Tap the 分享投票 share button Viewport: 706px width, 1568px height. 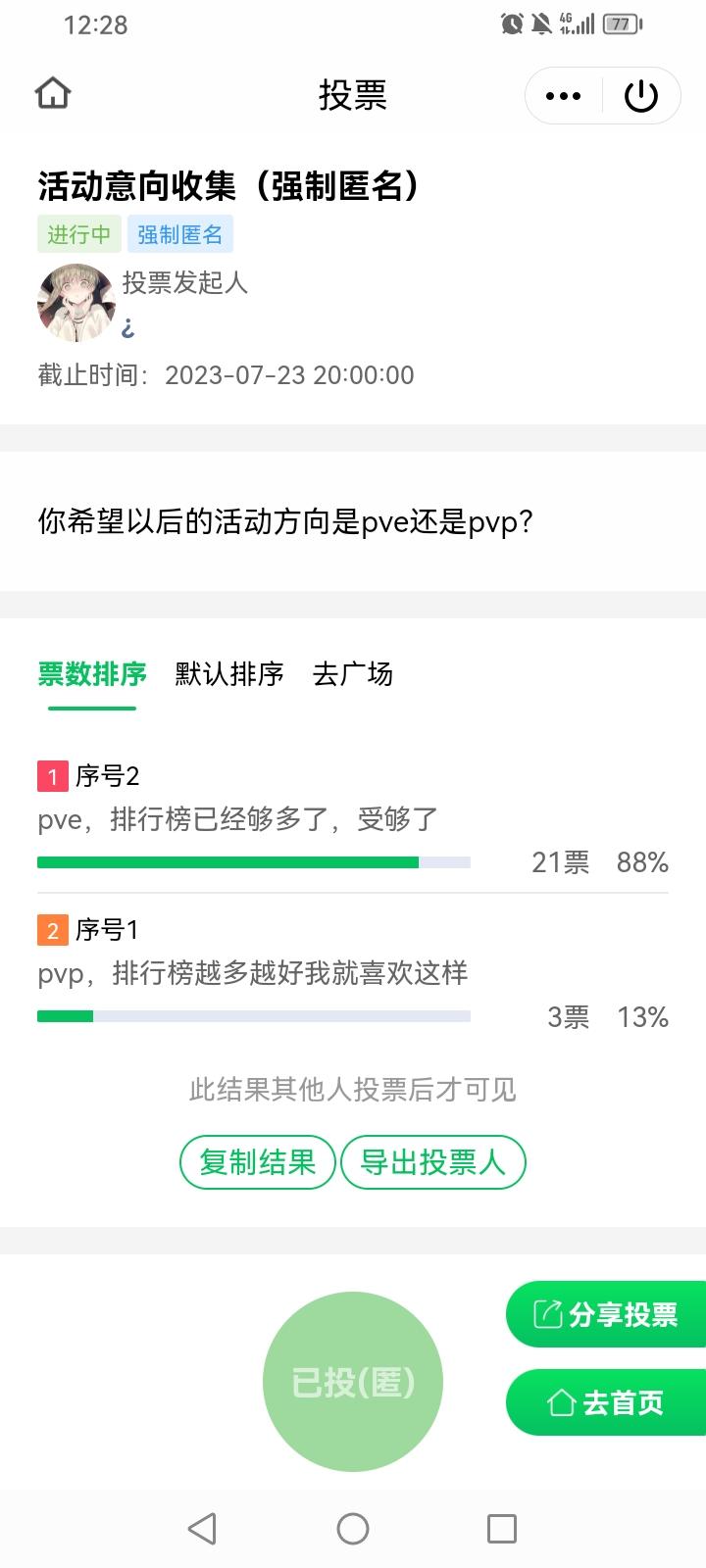[x=606, y=1314]
